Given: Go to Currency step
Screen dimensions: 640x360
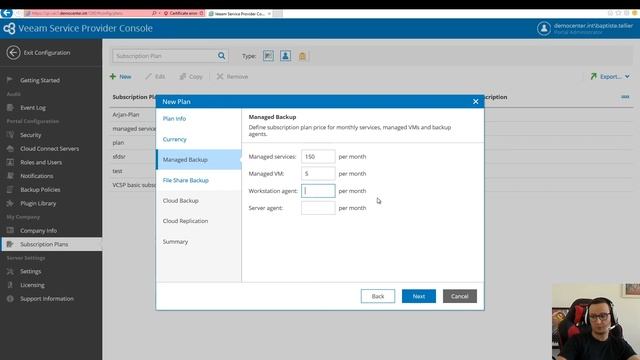Looking at the screenshot, I should click(174, 139).
